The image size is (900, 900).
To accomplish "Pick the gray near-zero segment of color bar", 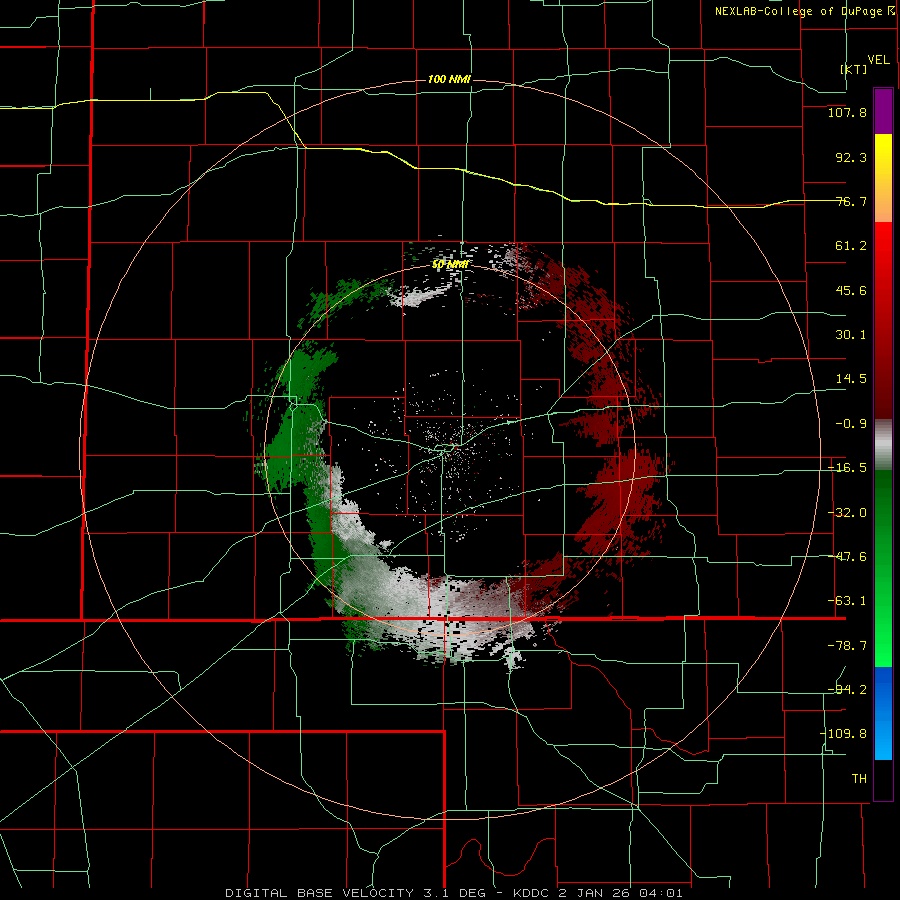I will 883,445.
